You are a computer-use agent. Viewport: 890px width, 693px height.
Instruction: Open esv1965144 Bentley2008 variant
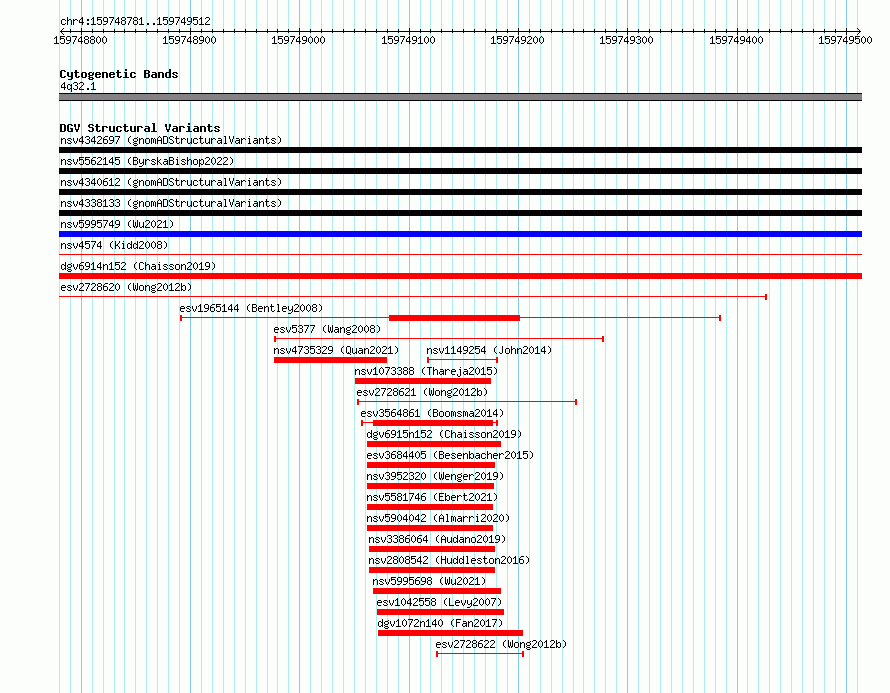pyautogui.click(x=251, y=308)
